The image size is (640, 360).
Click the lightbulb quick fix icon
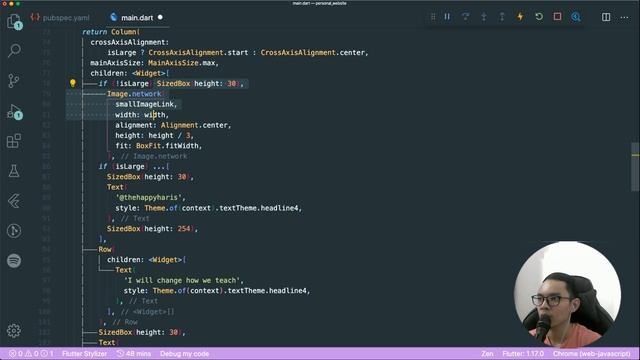[x=73, y=83]
